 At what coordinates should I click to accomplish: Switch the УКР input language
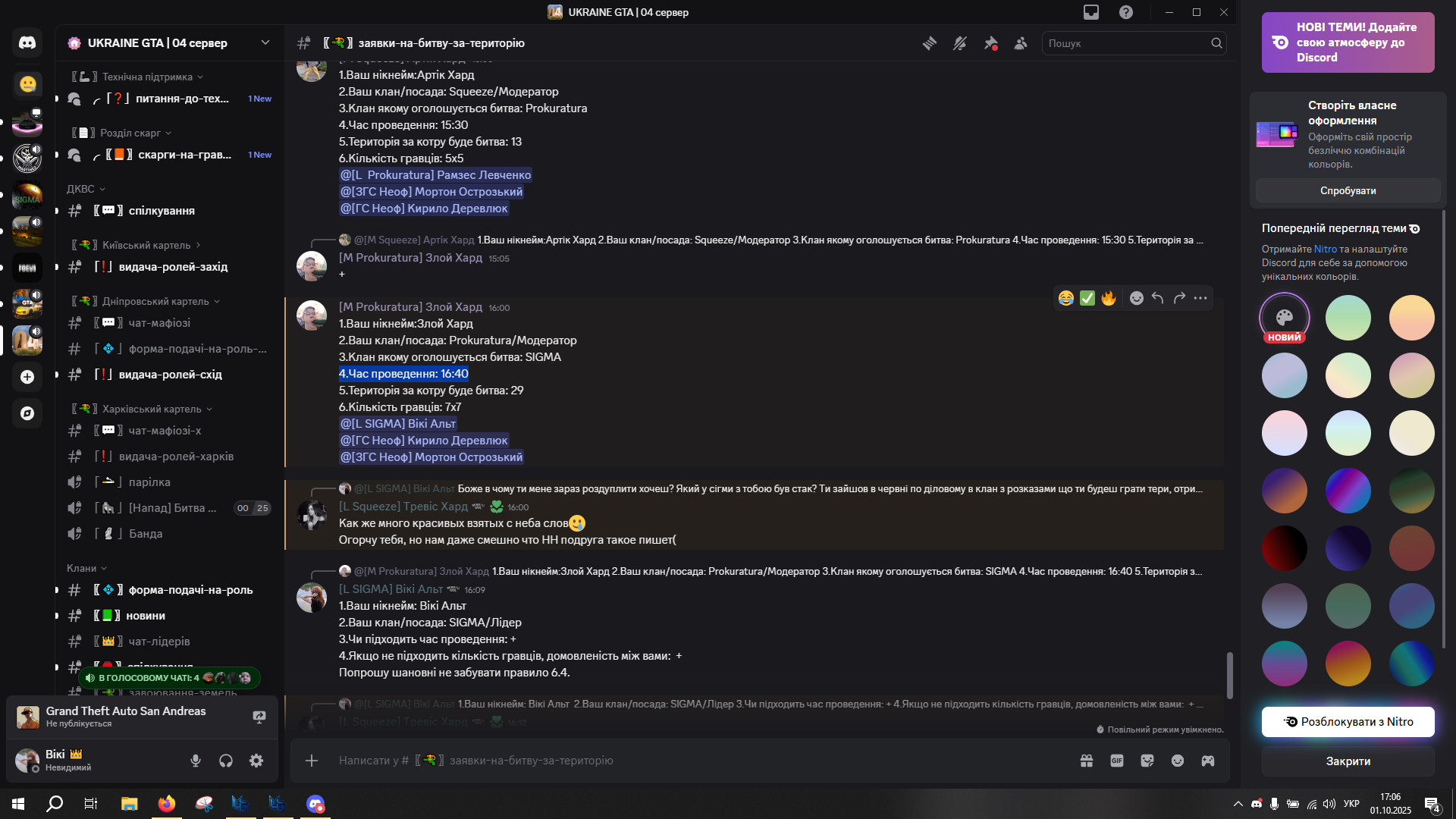1351,804
